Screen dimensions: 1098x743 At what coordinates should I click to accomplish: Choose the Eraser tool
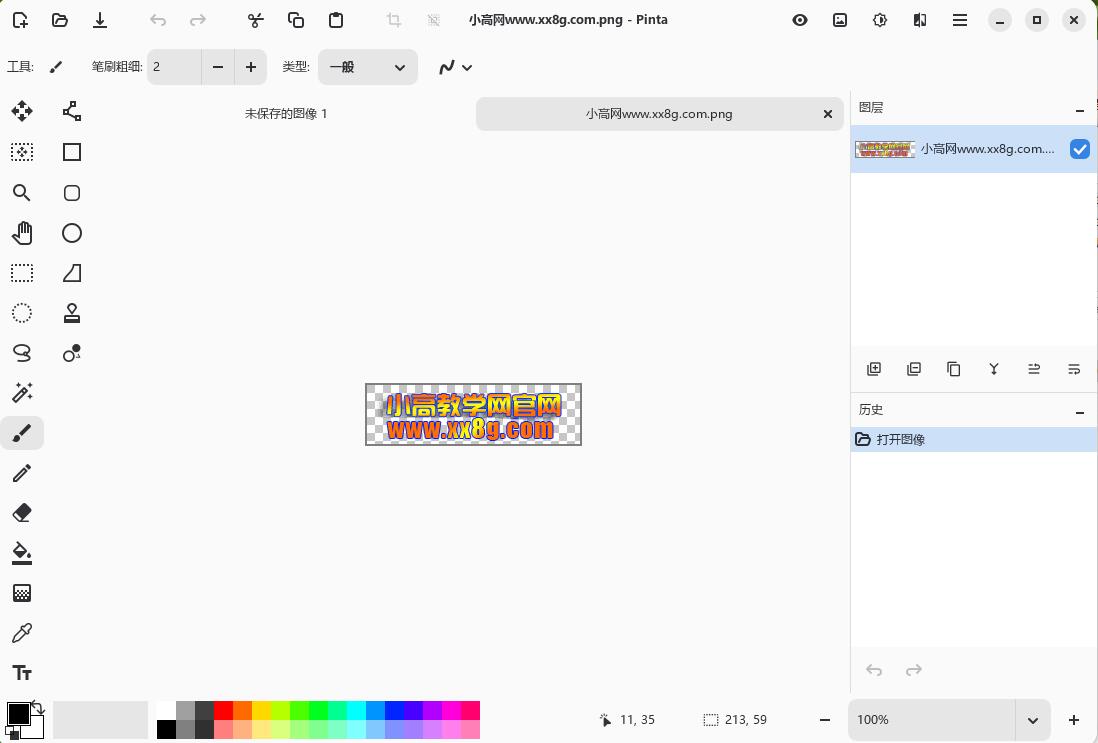coord(22,513)
